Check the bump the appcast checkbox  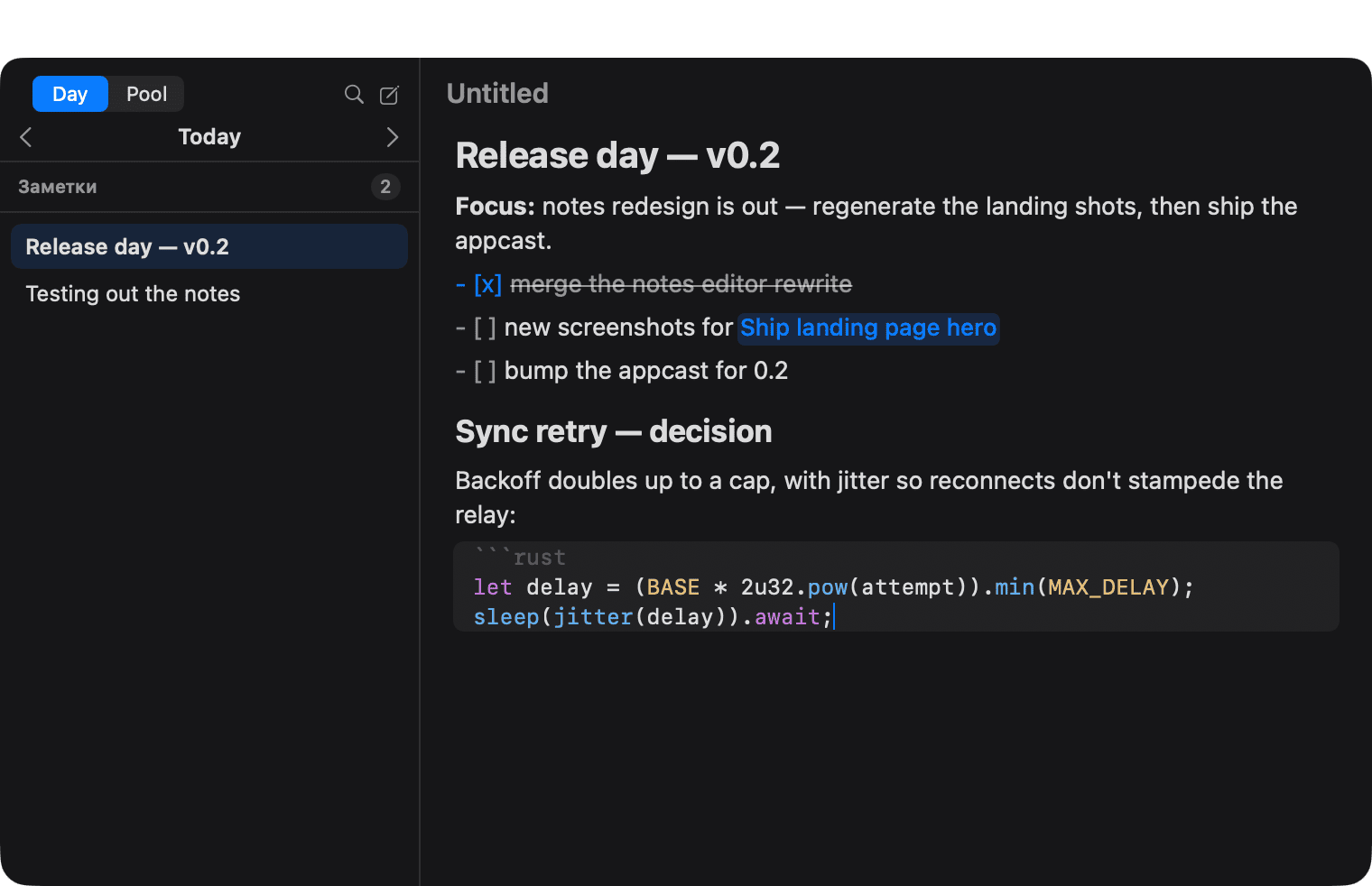click(x=485, y=371)
